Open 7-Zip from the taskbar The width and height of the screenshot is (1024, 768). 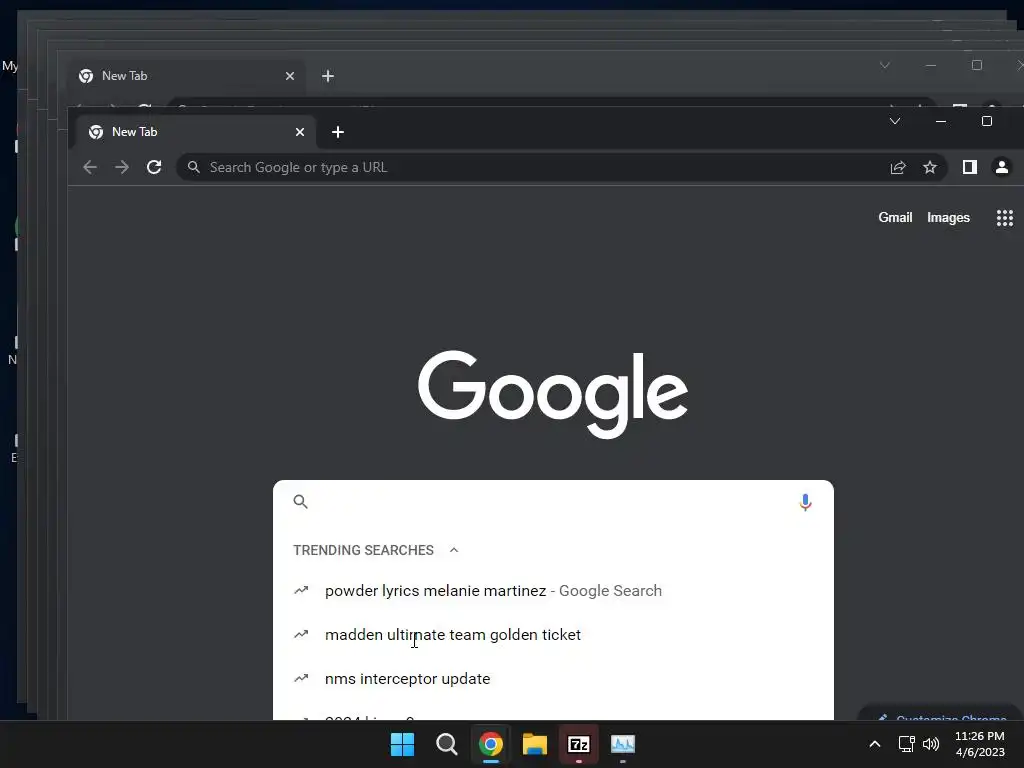click(579, 744)
